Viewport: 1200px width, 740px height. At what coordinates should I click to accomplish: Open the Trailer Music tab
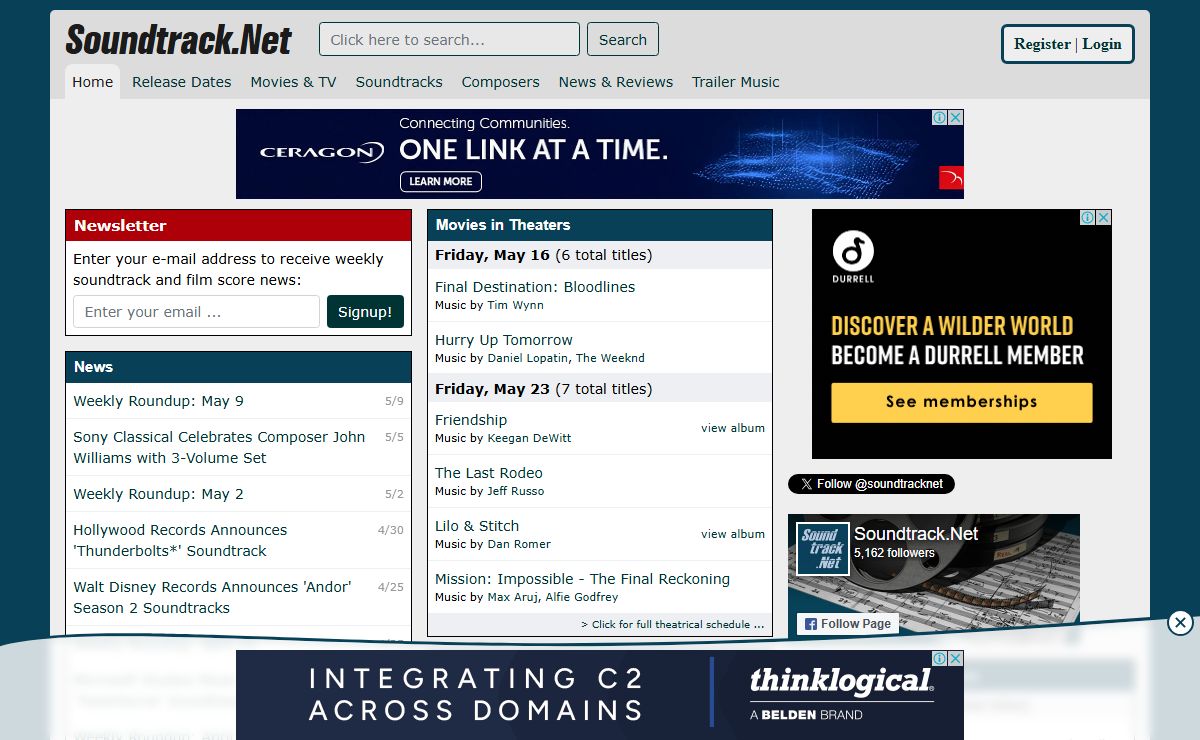tap(736, 82)
